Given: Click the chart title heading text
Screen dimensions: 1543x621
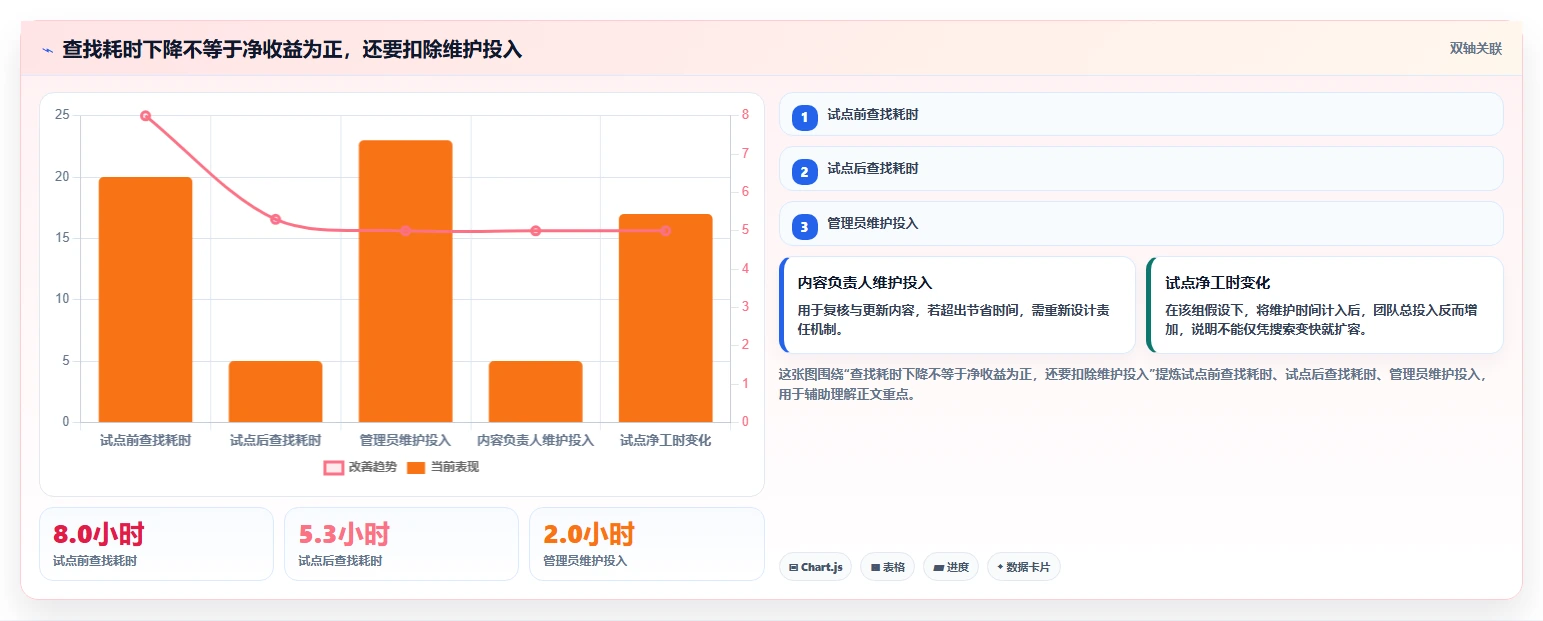Looking at the screenshot, I should click(x=292, y=49).
